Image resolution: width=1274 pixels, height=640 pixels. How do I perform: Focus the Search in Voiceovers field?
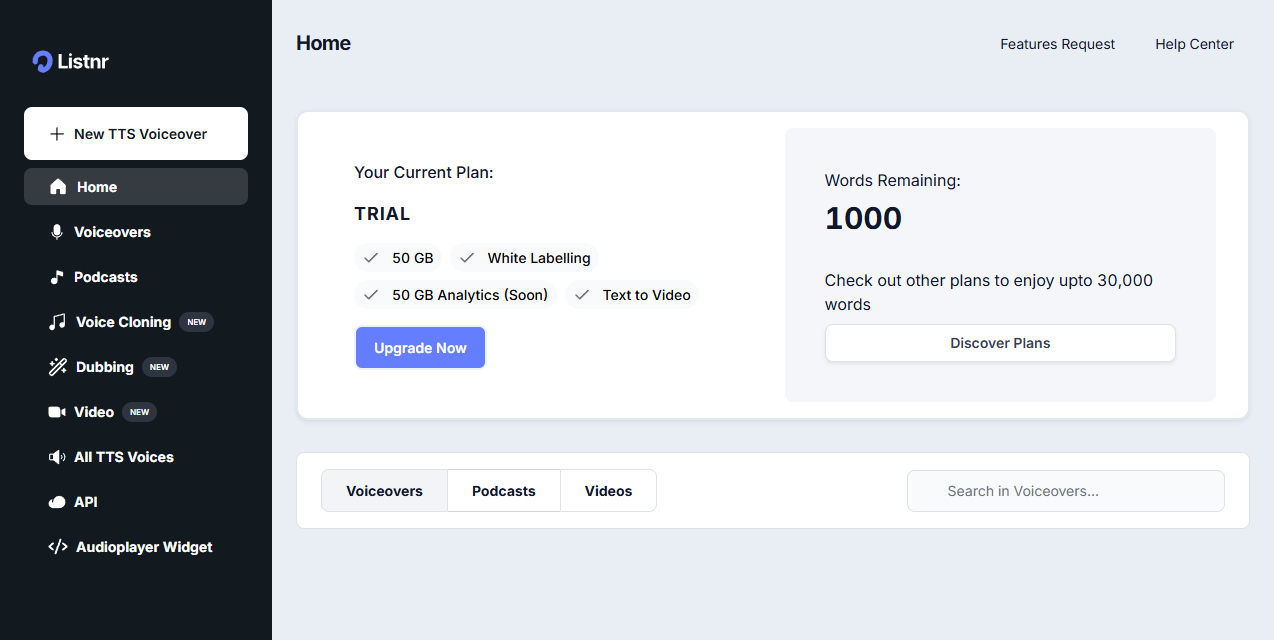click(x=1066, y=491)
